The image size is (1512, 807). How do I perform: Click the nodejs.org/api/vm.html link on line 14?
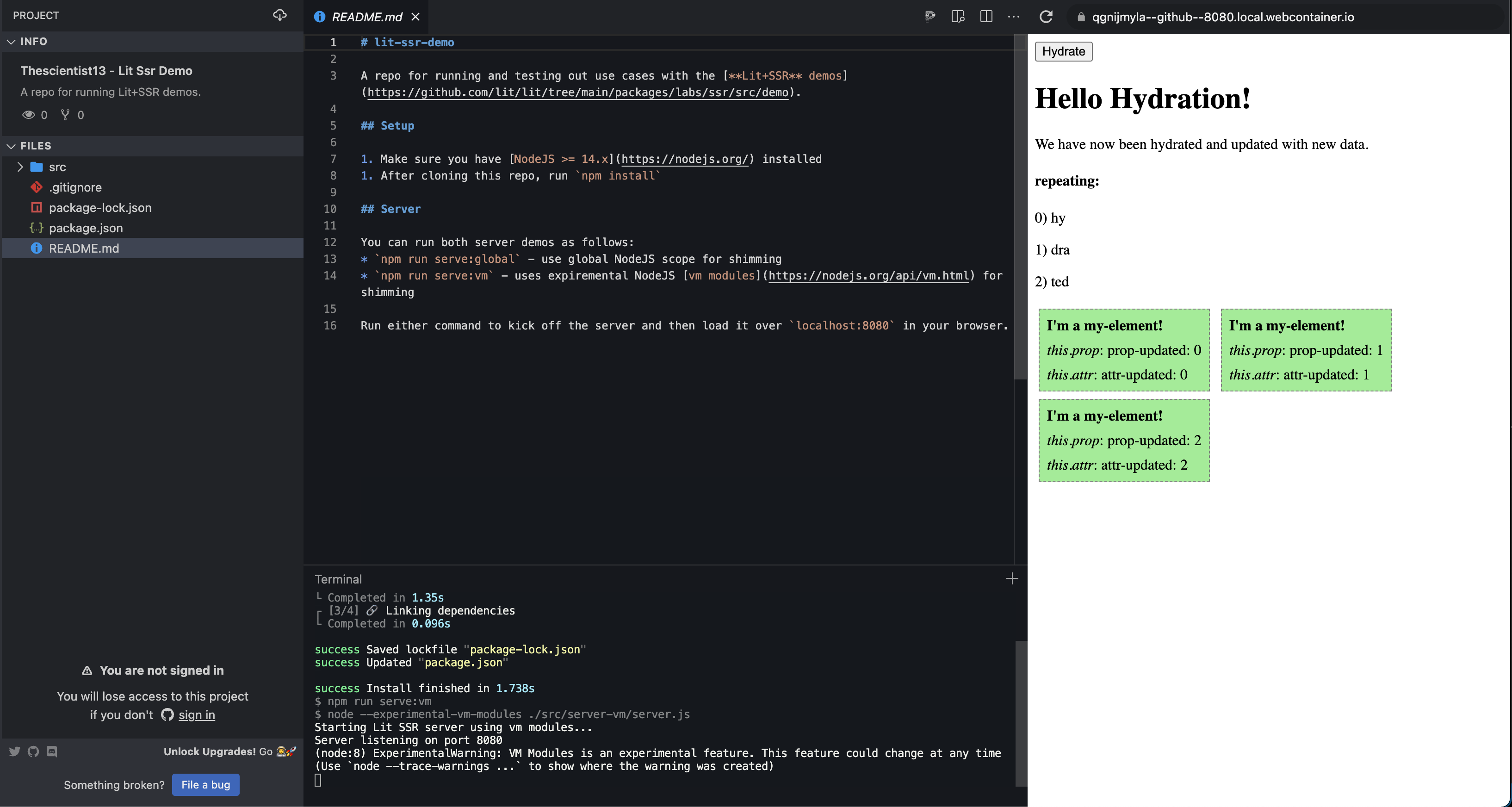(869, 275)
